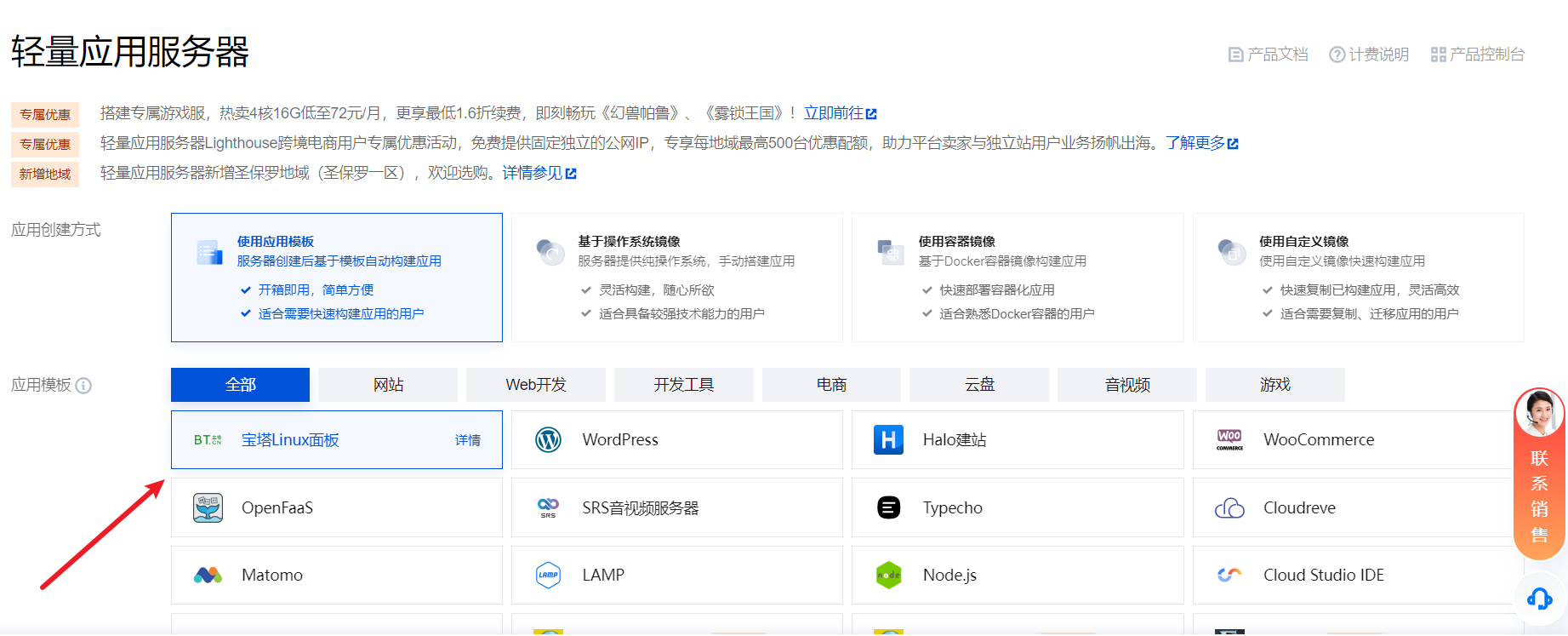The width and height of the screenshot is (1568, 636).
Task: Click the 使用应用模板 blue document icon
Action: [209, 253]
